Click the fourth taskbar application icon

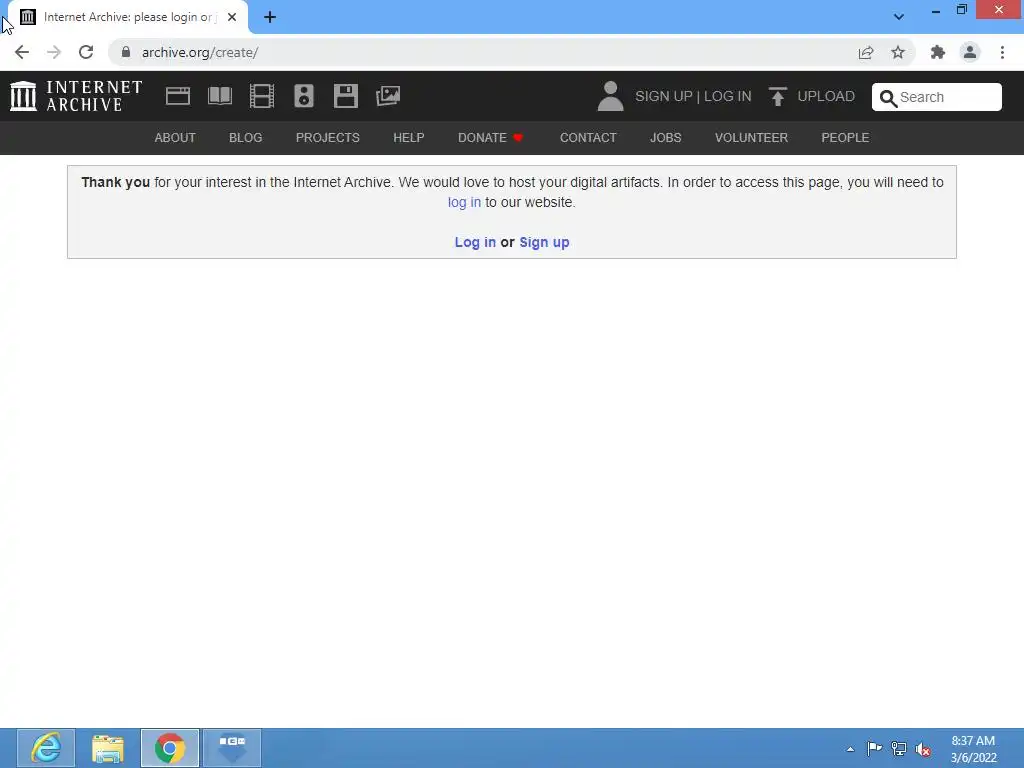click(232, 748)
